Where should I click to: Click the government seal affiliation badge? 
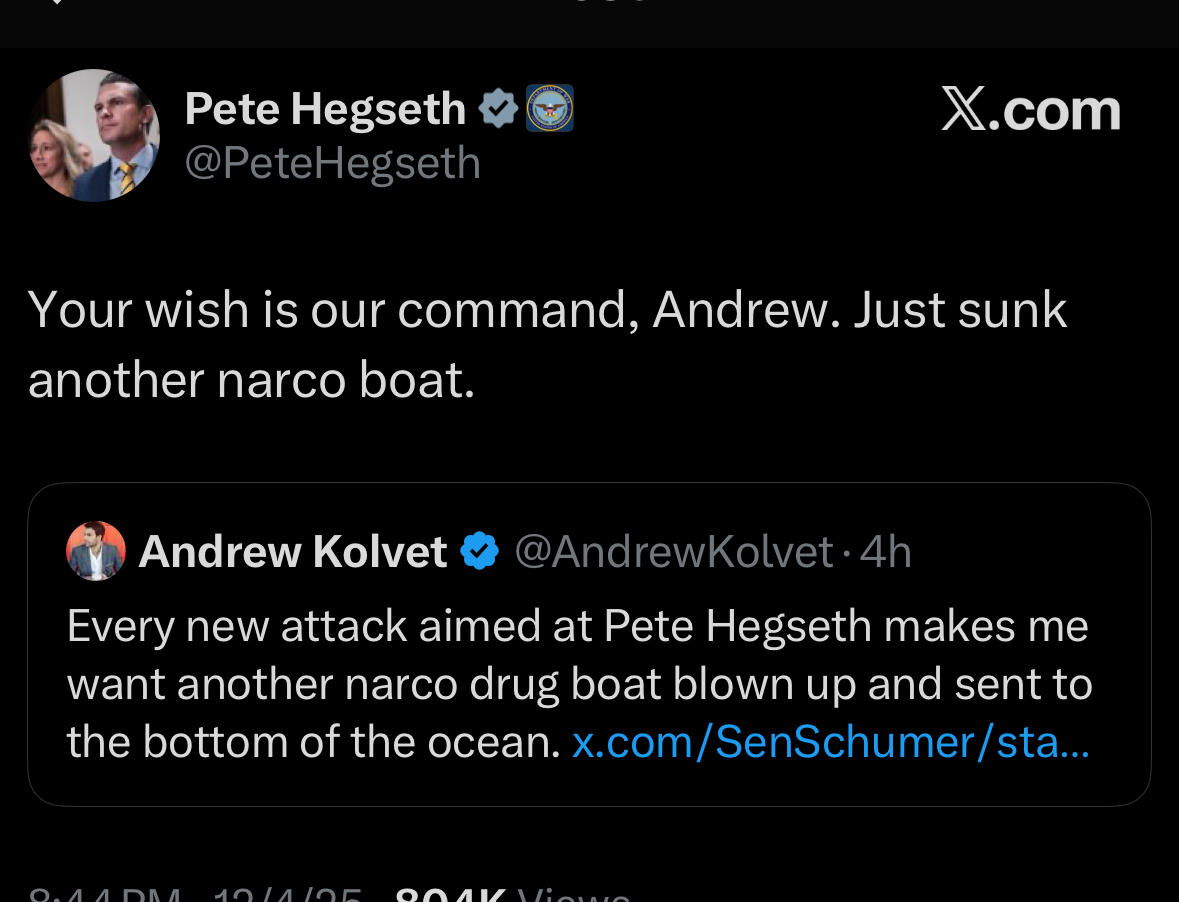(x=550, y=109)
